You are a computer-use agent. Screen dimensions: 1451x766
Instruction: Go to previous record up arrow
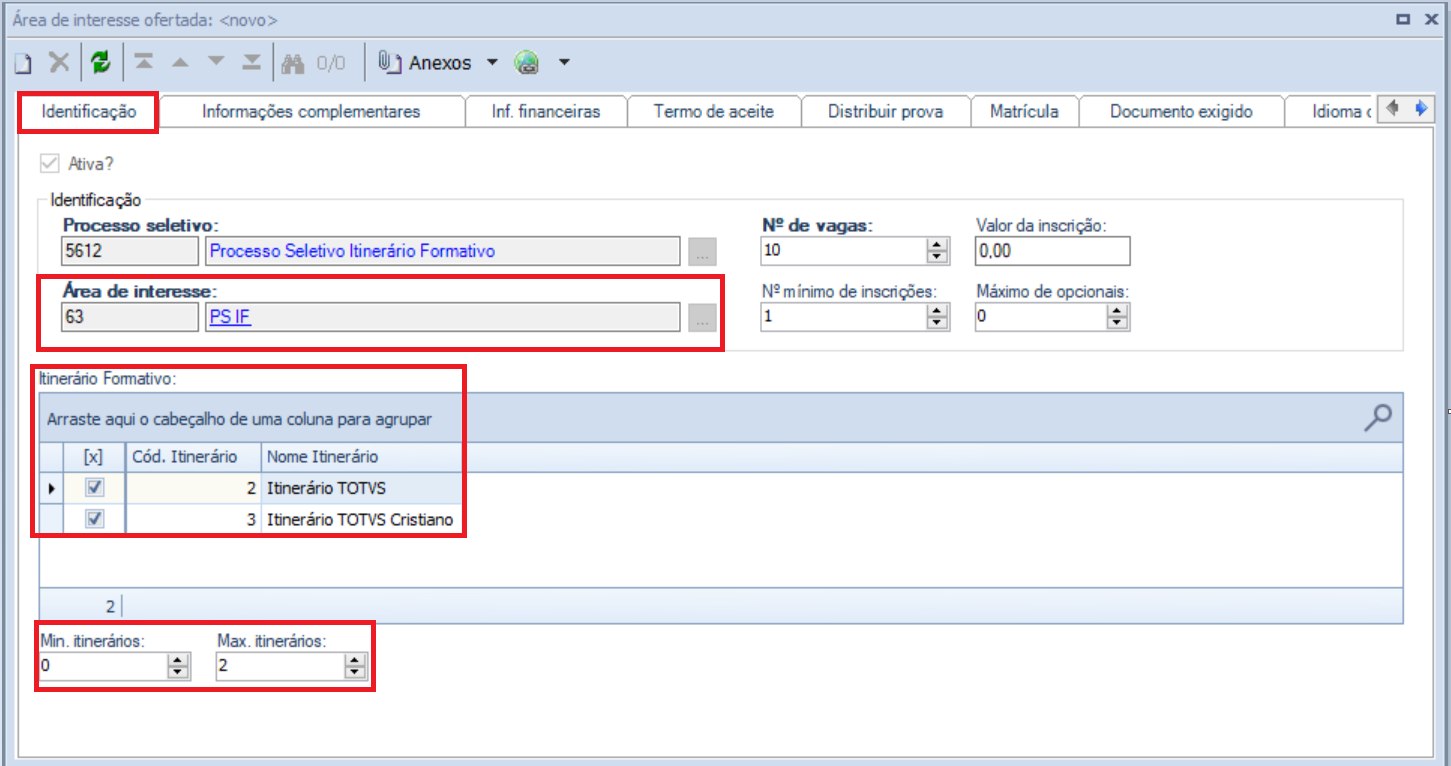coord(180,62)
